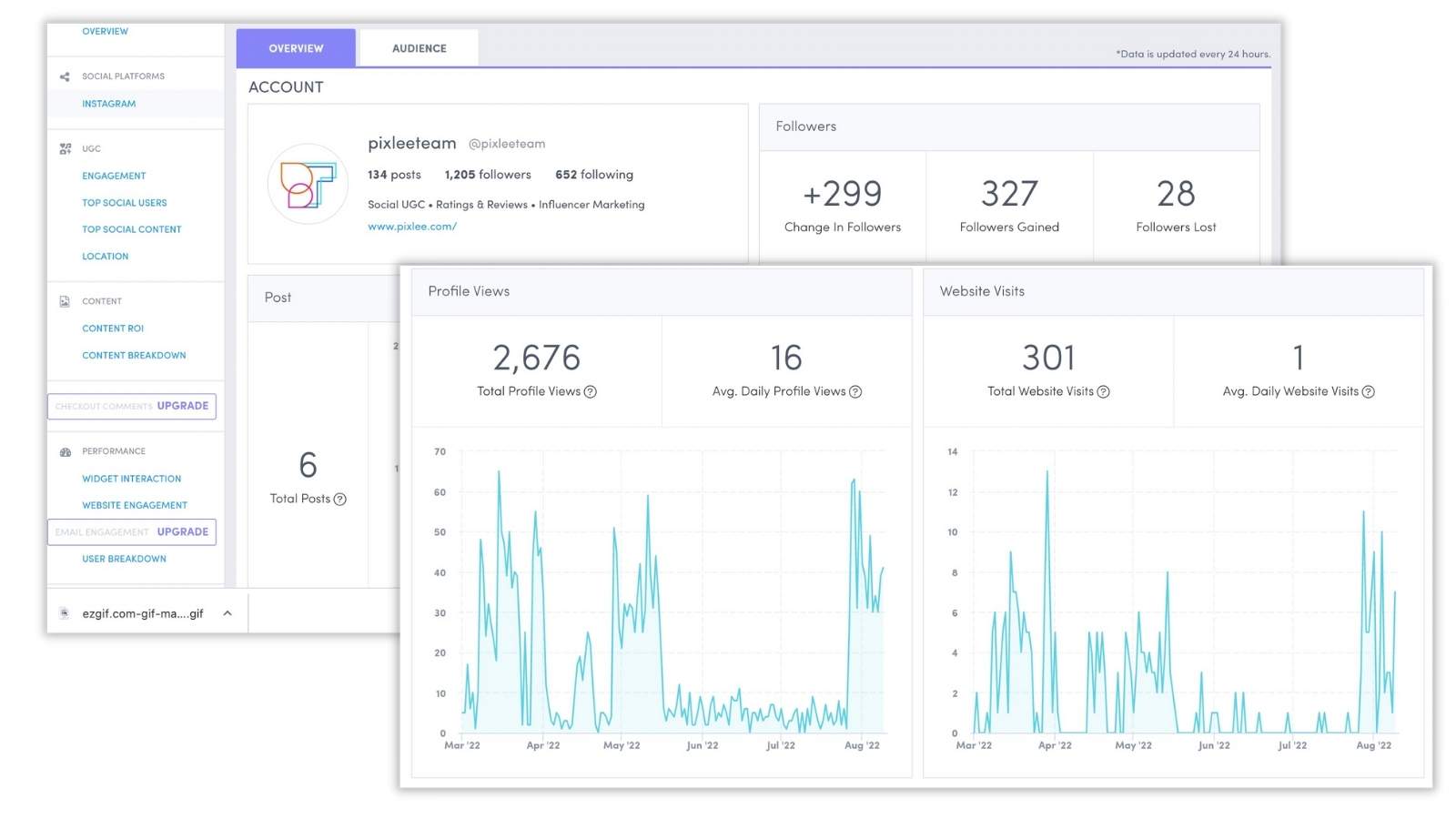Expand the ezgif download options chevron
Screen dimensions: 1456x819
[227, 613]
